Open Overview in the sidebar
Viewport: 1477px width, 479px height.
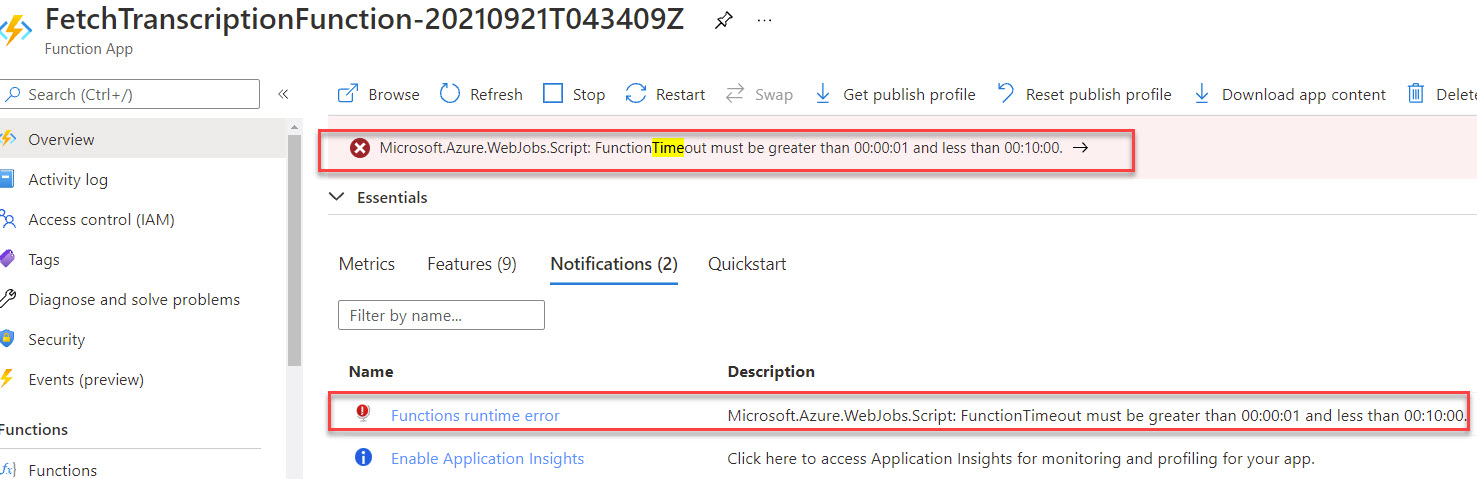point(143,139)
